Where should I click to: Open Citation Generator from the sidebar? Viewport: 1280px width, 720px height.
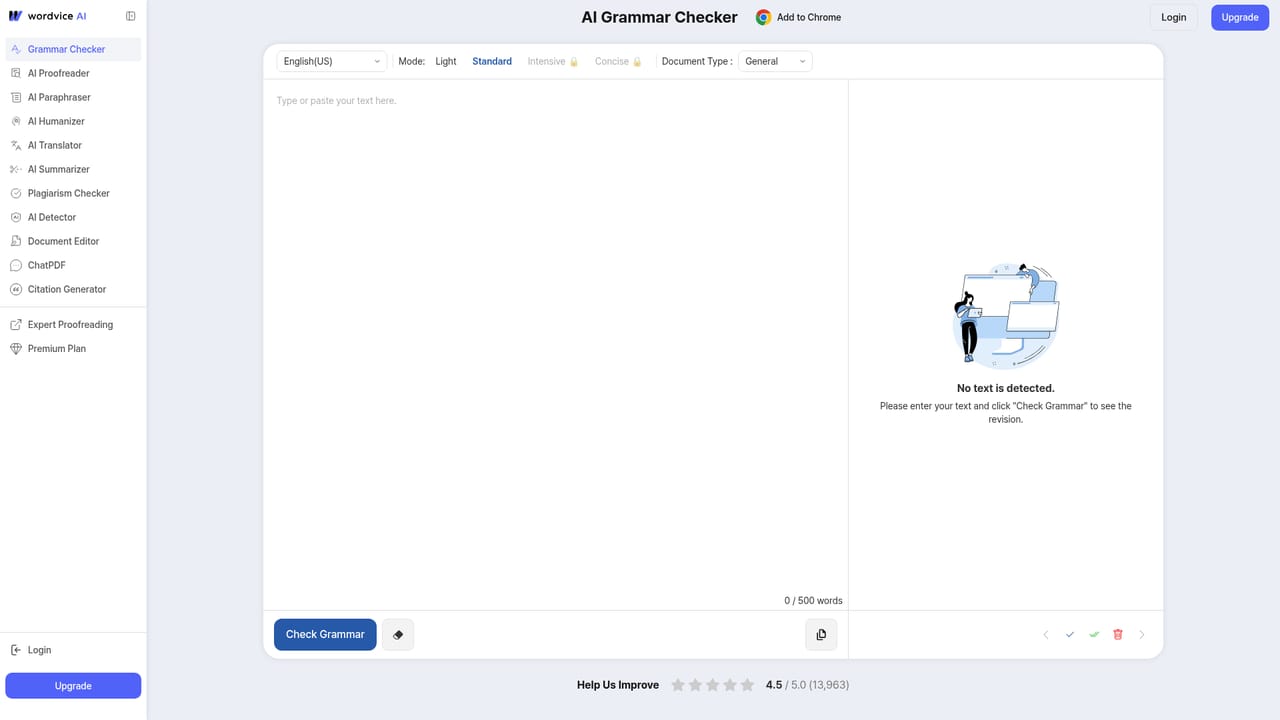click(73, 289)
